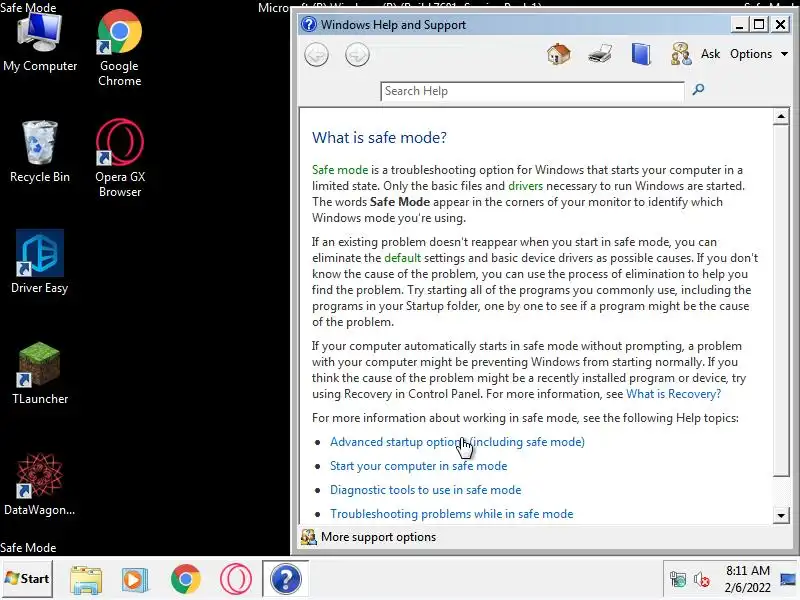Open the Options dropdown menu
Viewport: 800px width, 600px height.
pos(759,54)
